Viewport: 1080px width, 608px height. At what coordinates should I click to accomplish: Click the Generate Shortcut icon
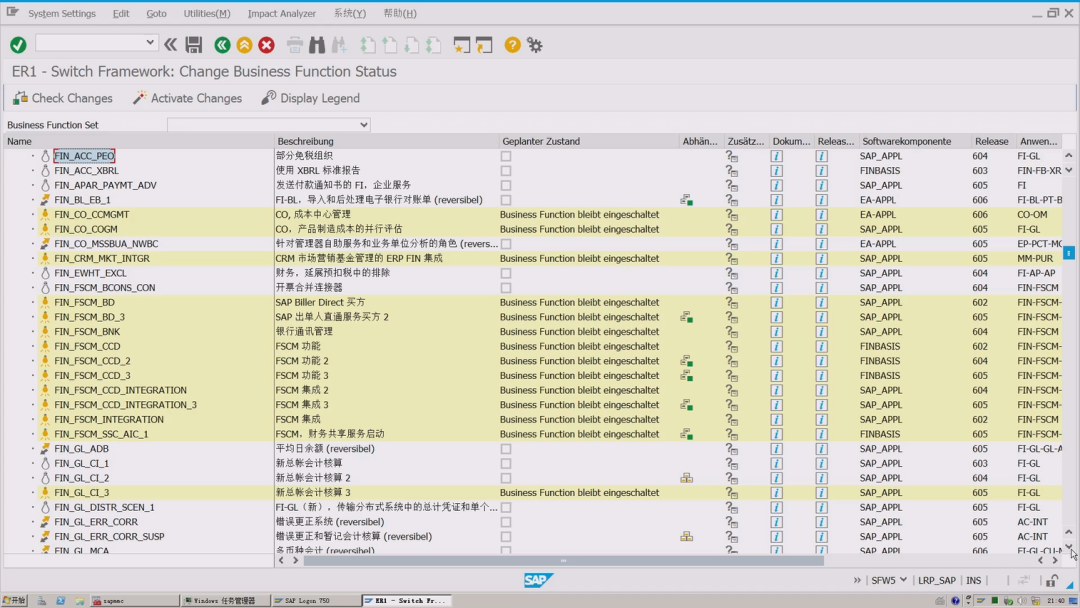(484, 45)
